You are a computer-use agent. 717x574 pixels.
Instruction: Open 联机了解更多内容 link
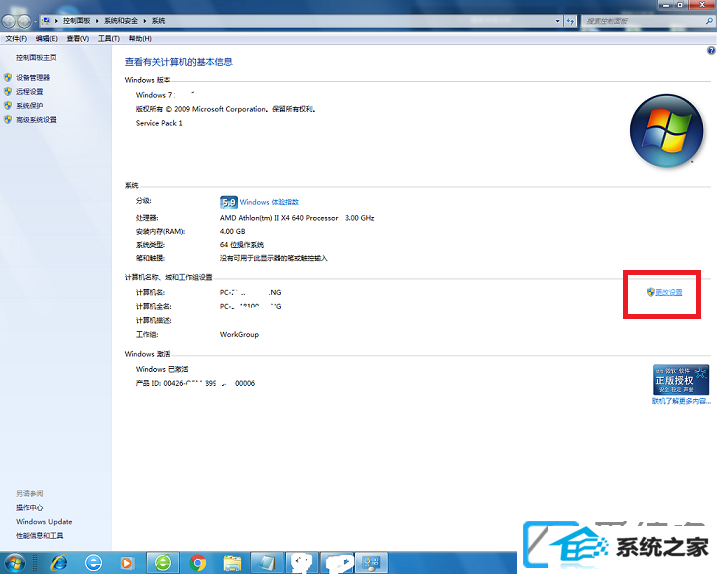pos(681,402)
